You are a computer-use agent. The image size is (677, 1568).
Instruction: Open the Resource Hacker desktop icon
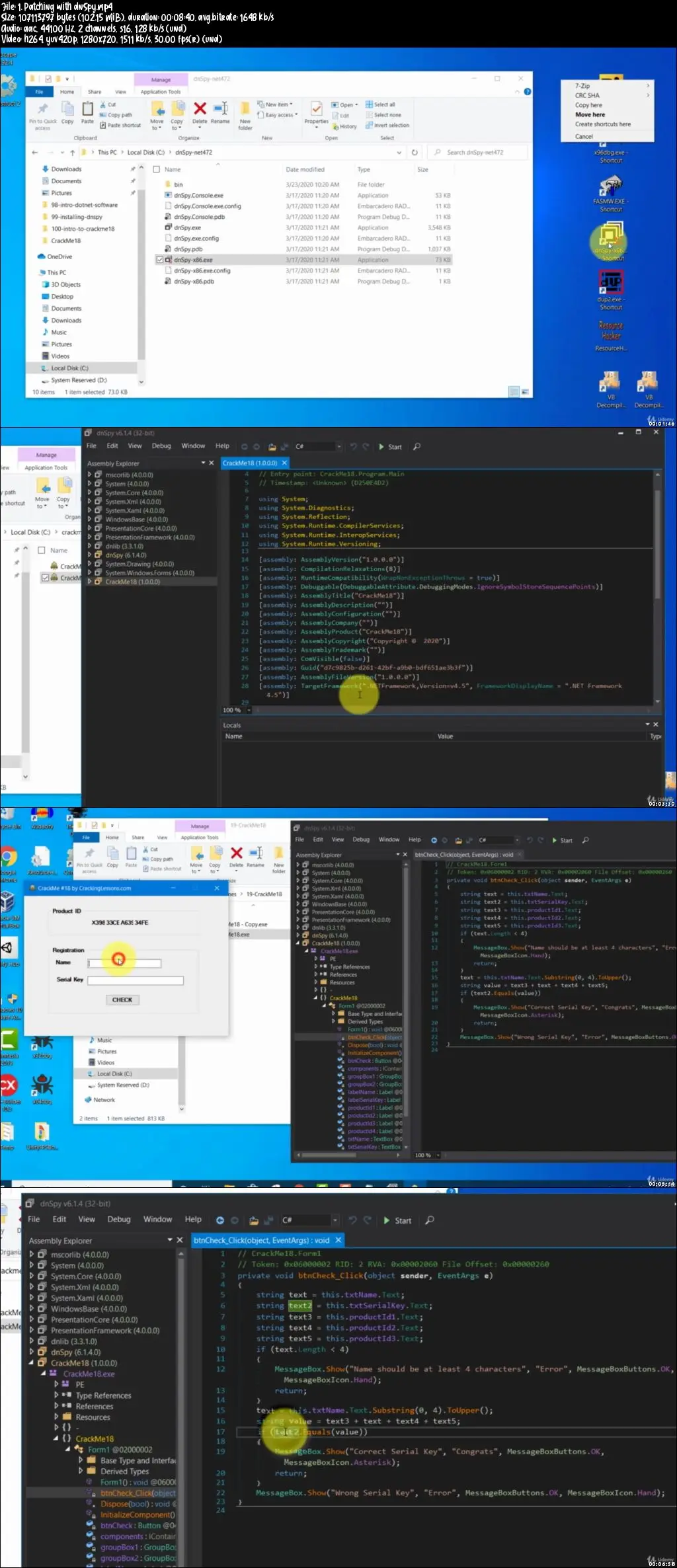tap(611, 336)
